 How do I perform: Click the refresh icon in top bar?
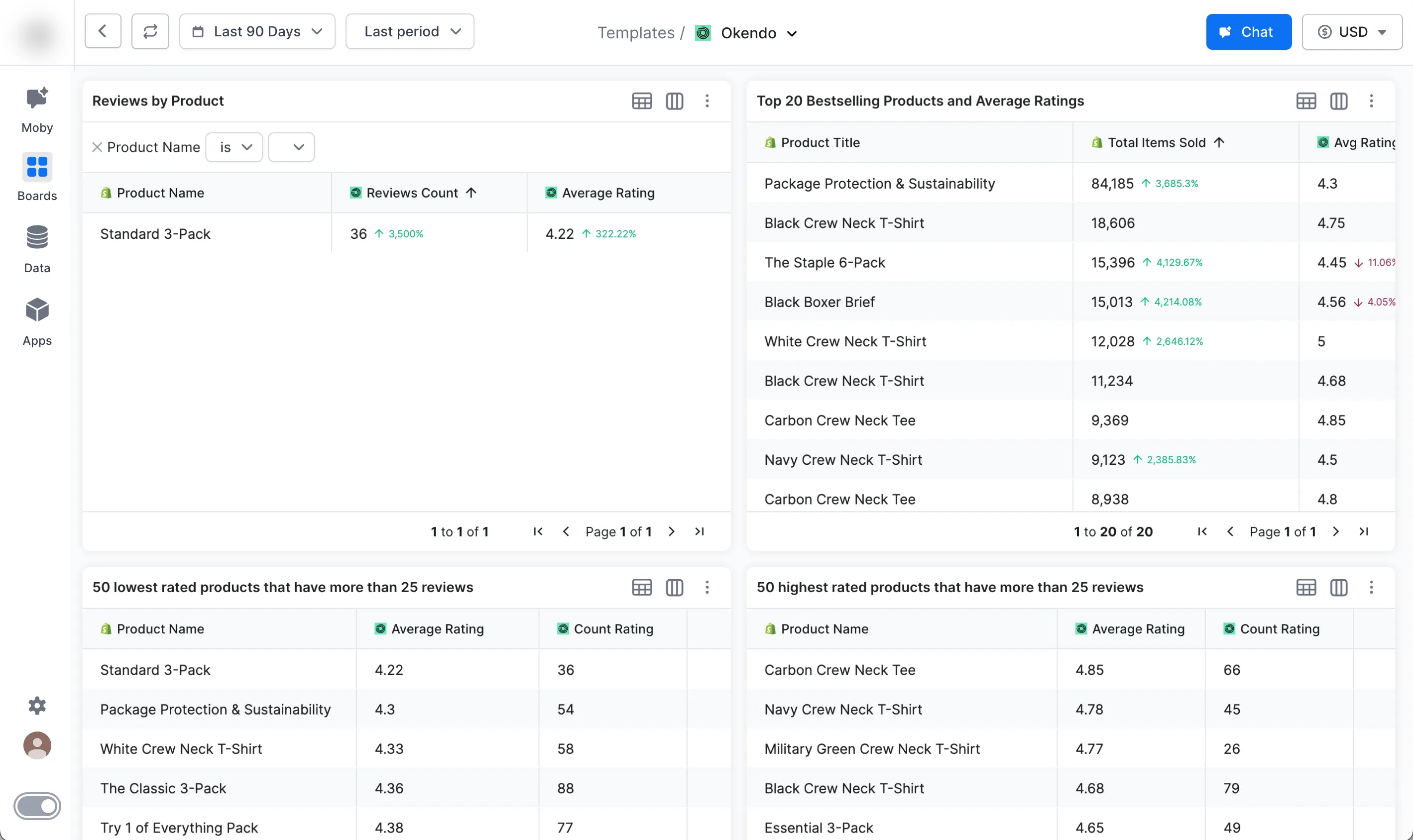(150, 32)
